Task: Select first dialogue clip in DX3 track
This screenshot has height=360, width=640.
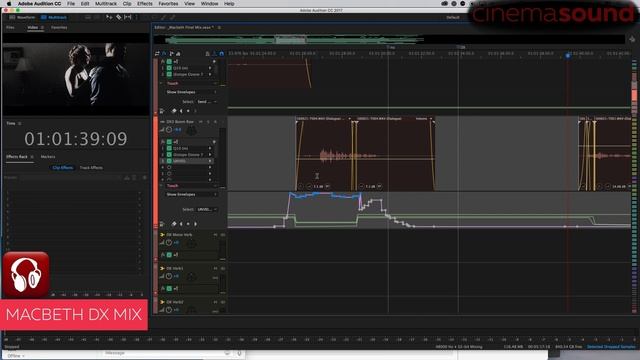Action: [x=323, y=155]
